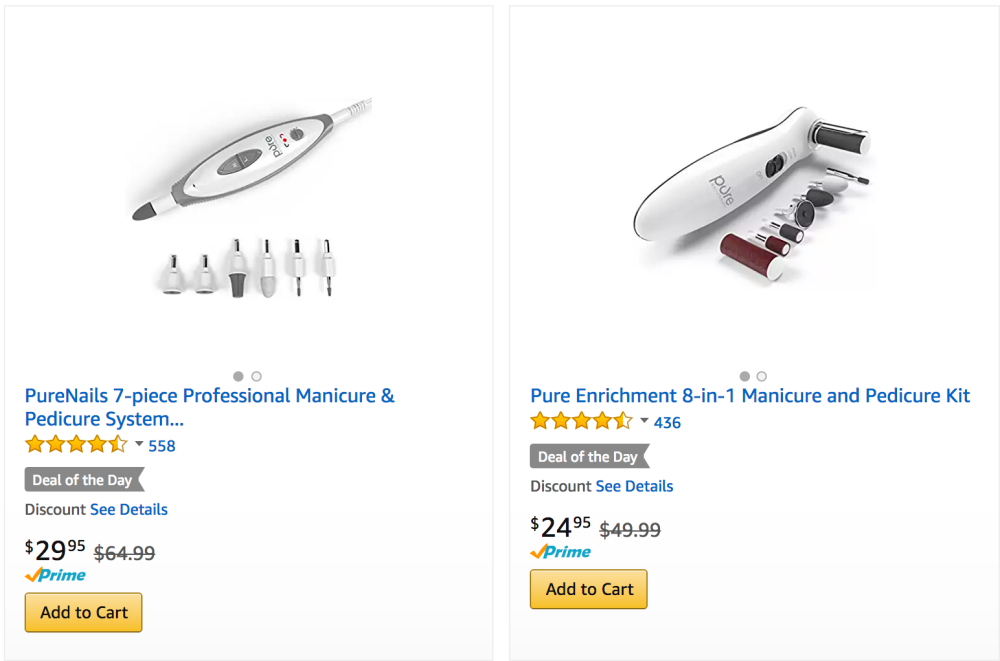This screenshot has width=1000, height=661.
Task: Click the Prime logo under $24.95
Action: (561, 552)
